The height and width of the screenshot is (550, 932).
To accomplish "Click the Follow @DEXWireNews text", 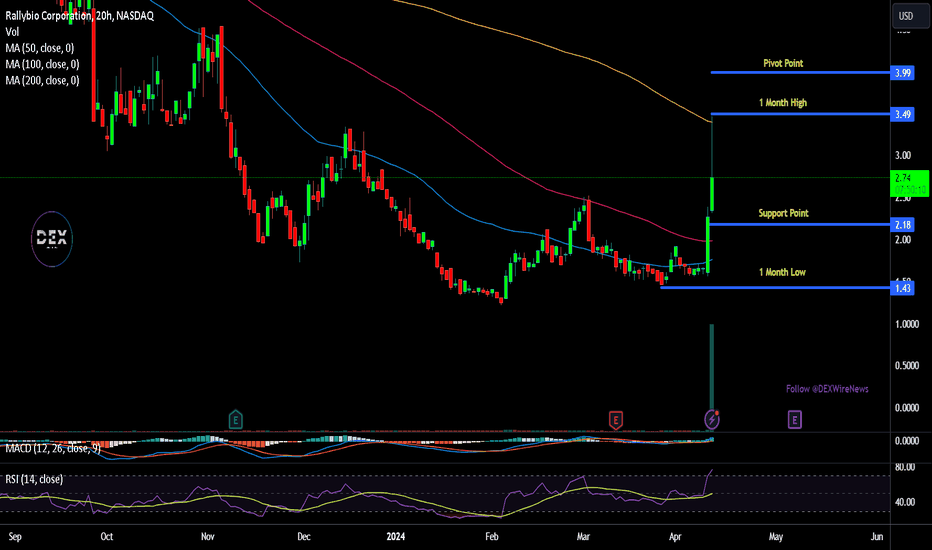I will [x=827, y=389].
